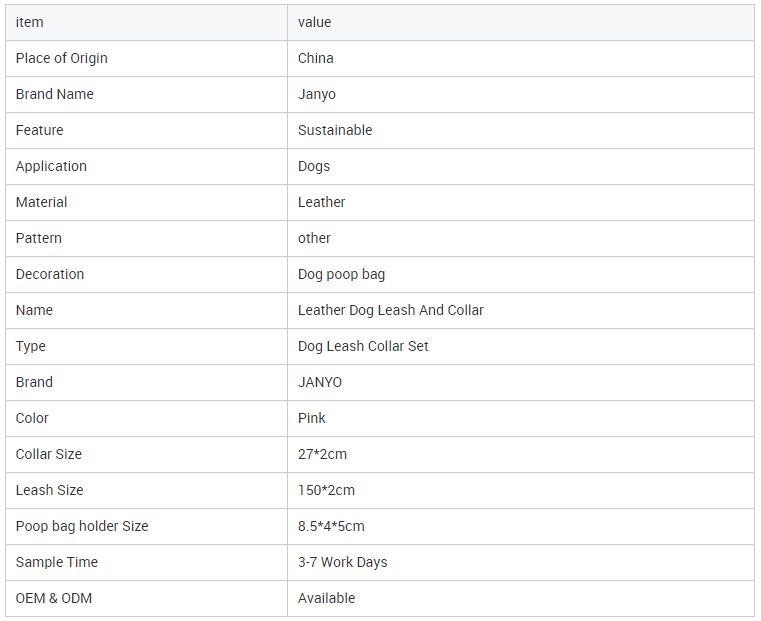
Task: Click the 'Sustainable' feature value
Action: point(335,130)
